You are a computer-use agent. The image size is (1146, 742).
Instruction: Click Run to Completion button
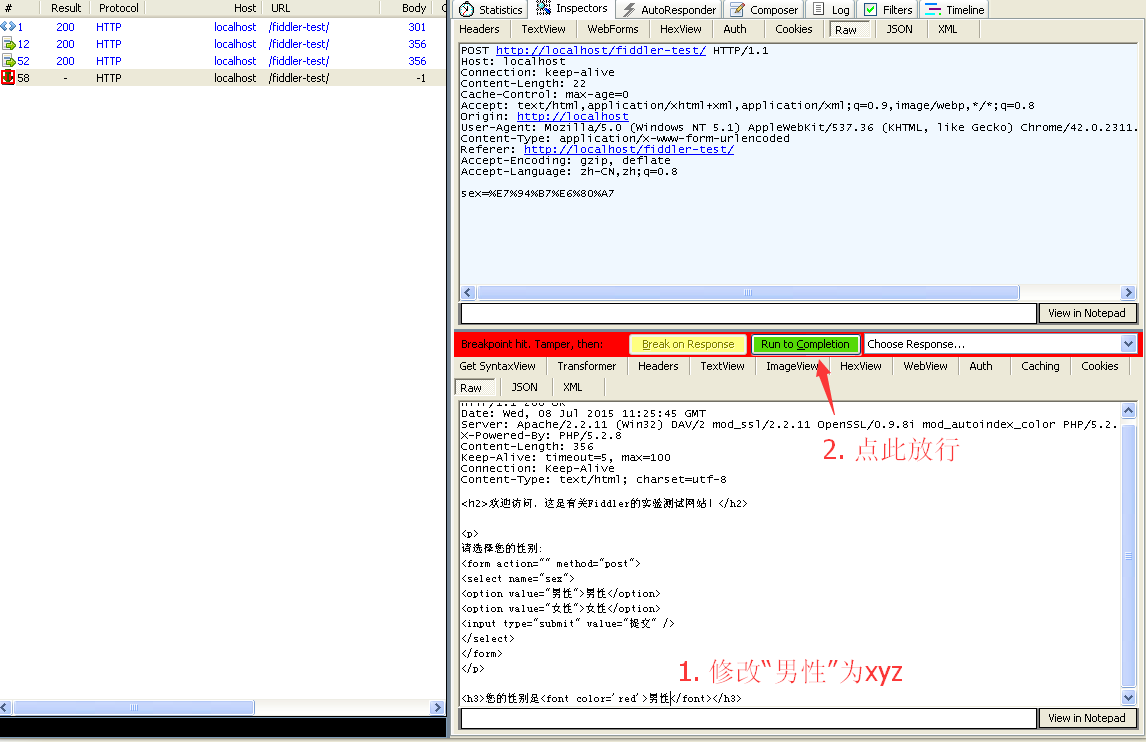click(x=805, y=344)
